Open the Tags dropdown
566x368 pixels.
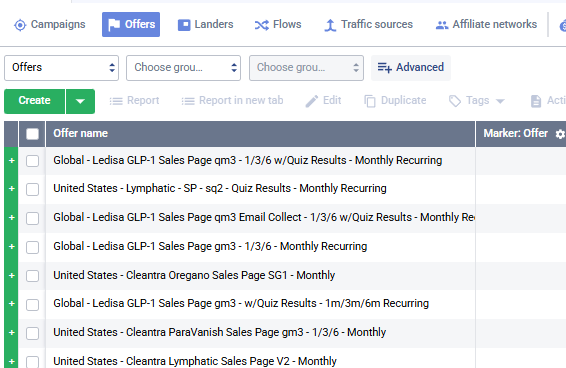pos(476,101)
